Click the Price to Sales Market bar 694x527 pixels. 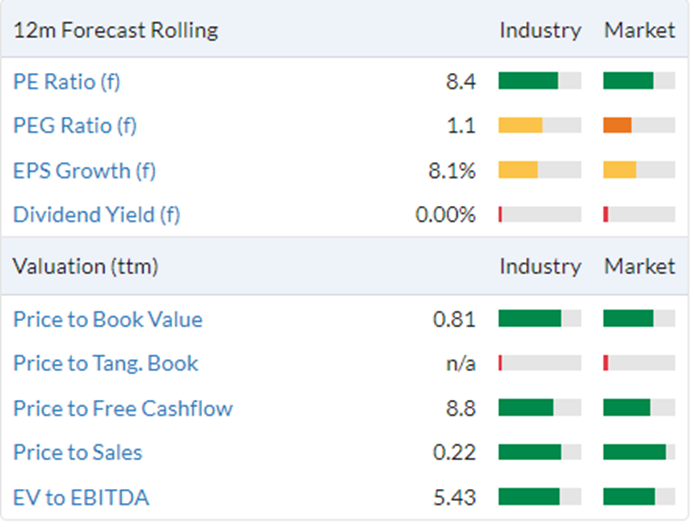coord(639,452)
